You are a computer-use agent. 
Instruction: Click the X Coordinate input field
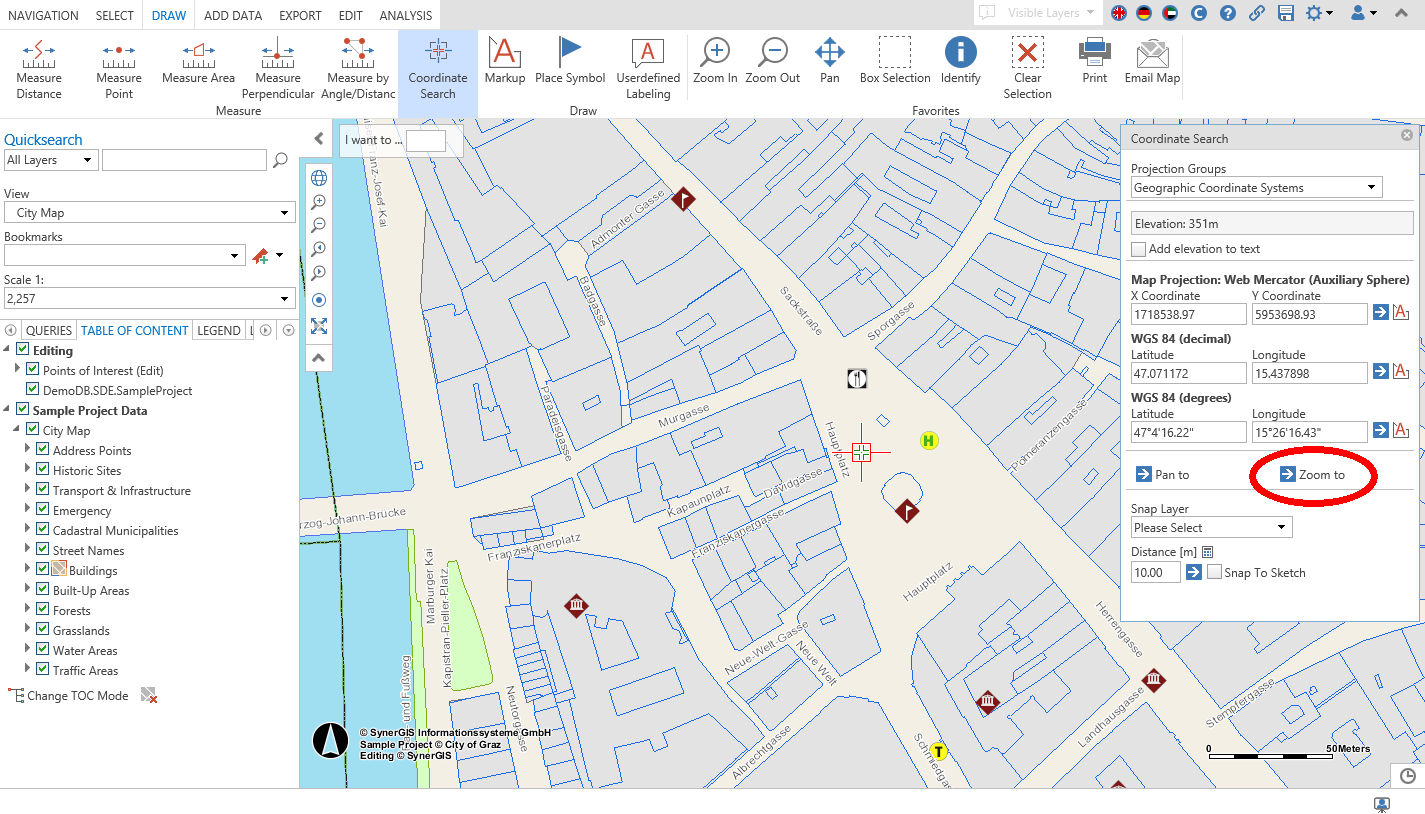1186,313
